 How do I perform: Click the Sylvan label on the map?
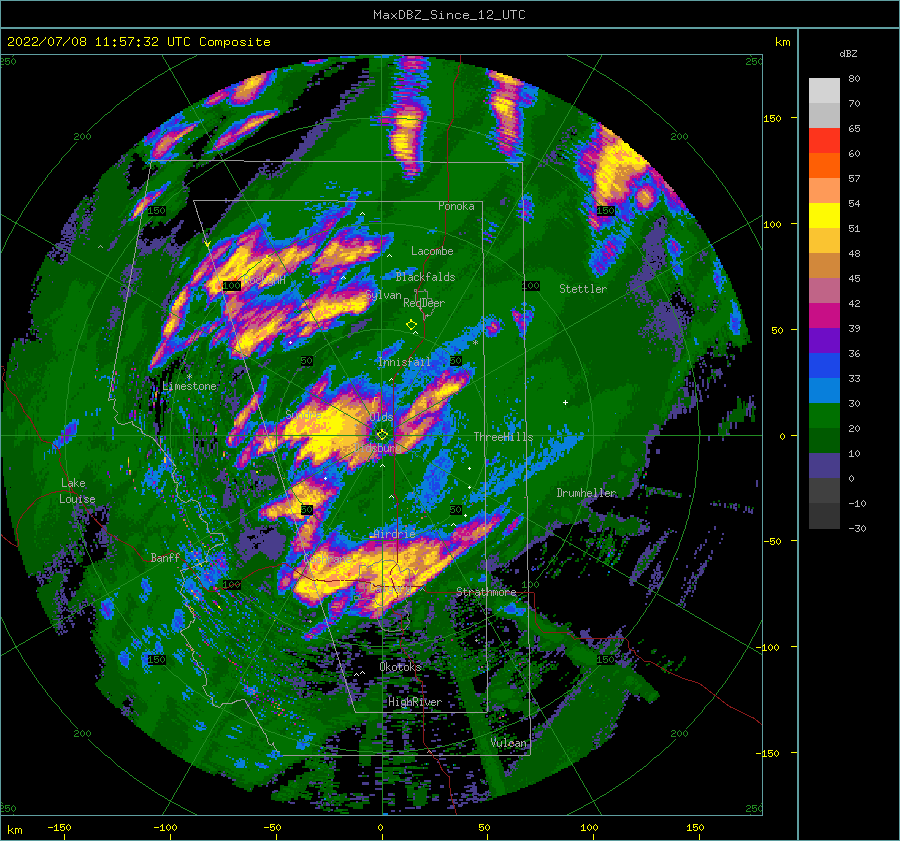(x=383, y=295)
